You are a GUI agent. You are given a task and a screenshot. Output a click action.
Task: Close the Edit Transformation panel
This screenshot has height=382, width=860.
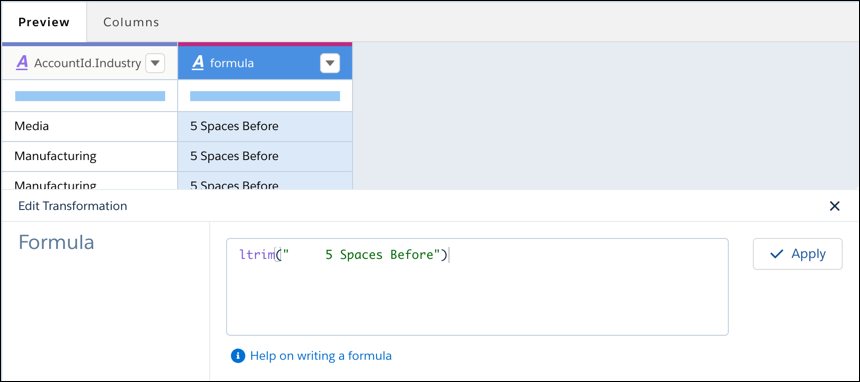834,206
